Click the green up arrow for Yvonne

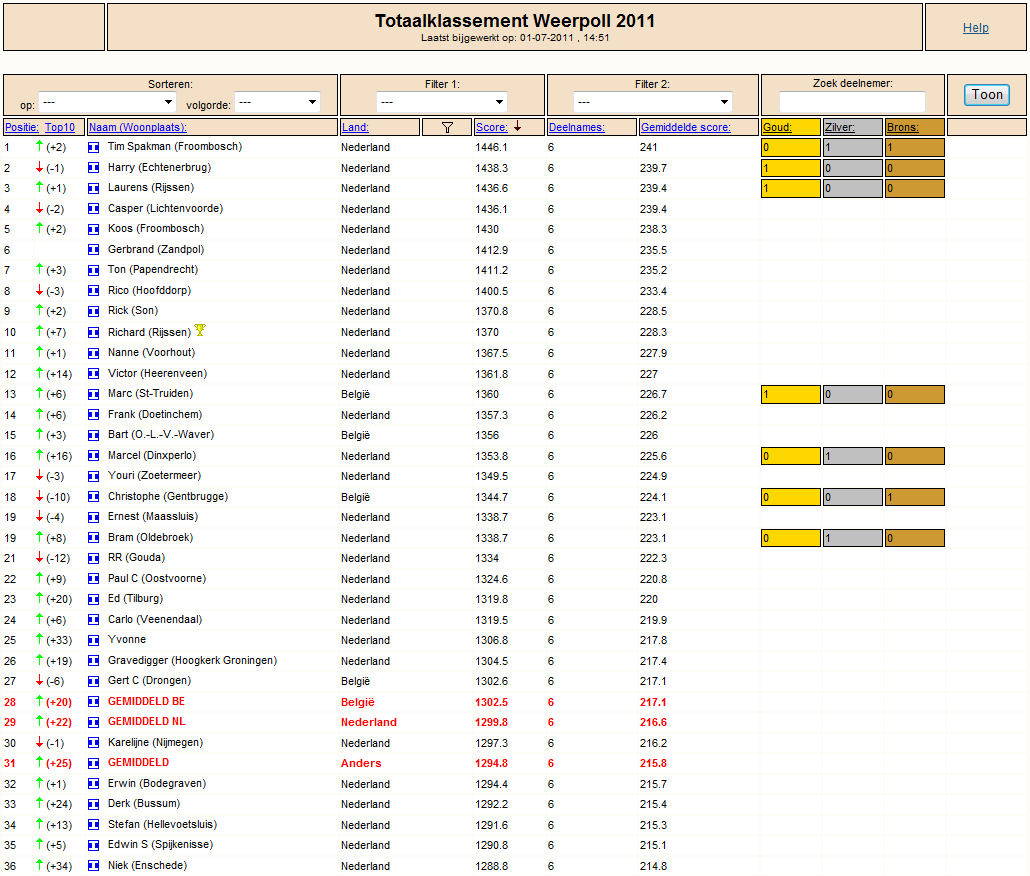39,639
